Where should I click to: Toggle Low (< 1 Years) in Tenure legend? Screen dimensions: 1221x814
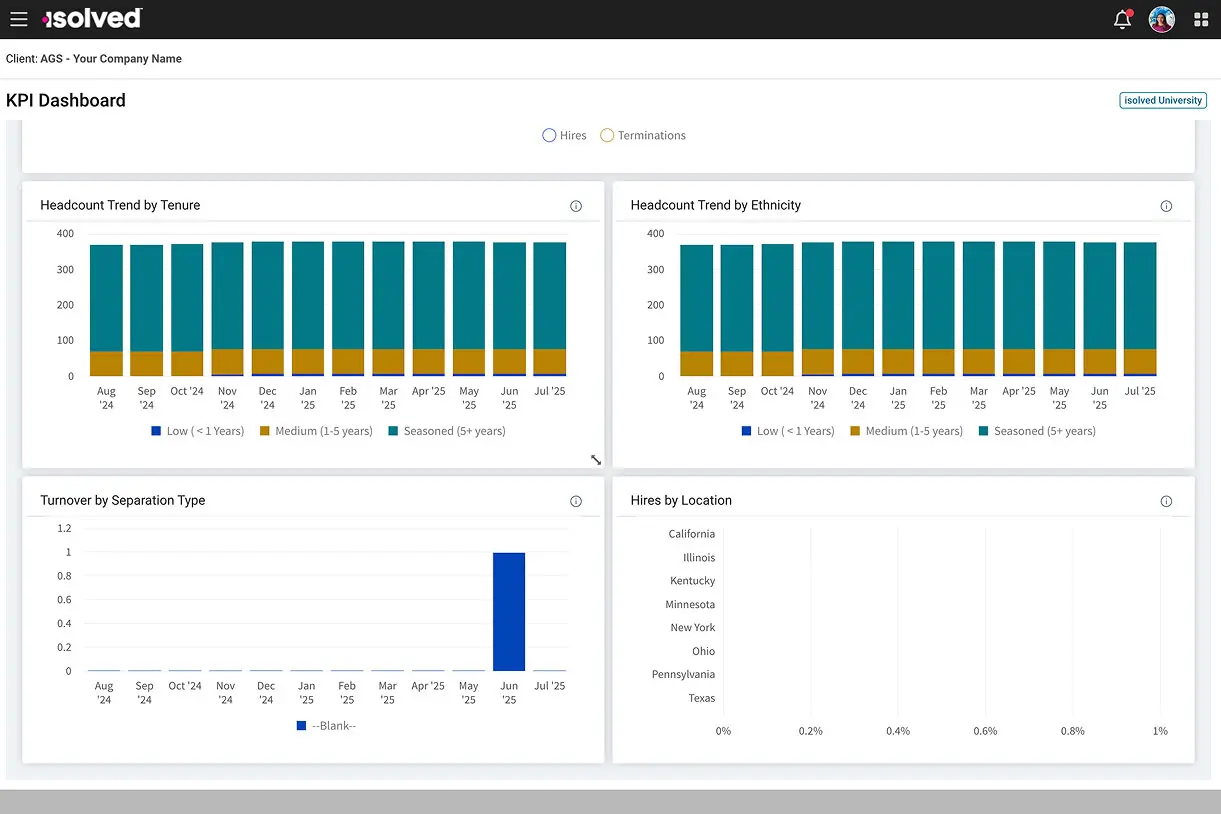coord(198,431)
